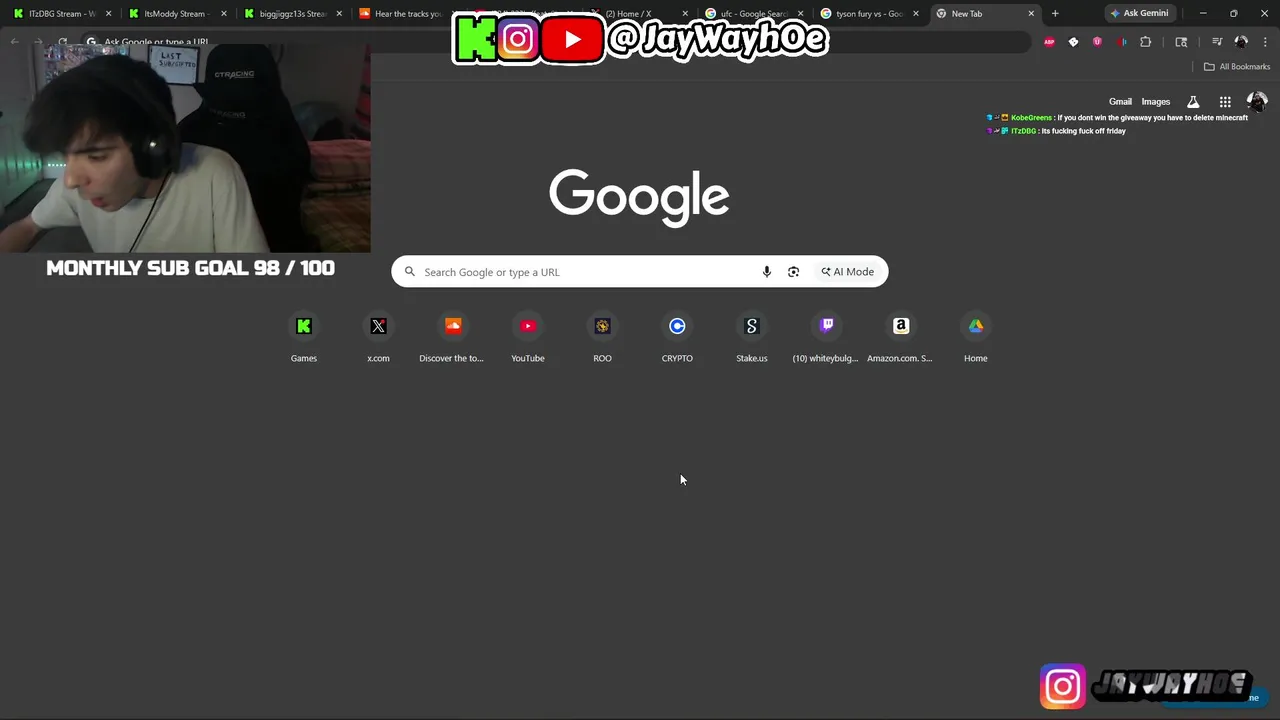Click the Ask Gemini button

pos(1139,14)
